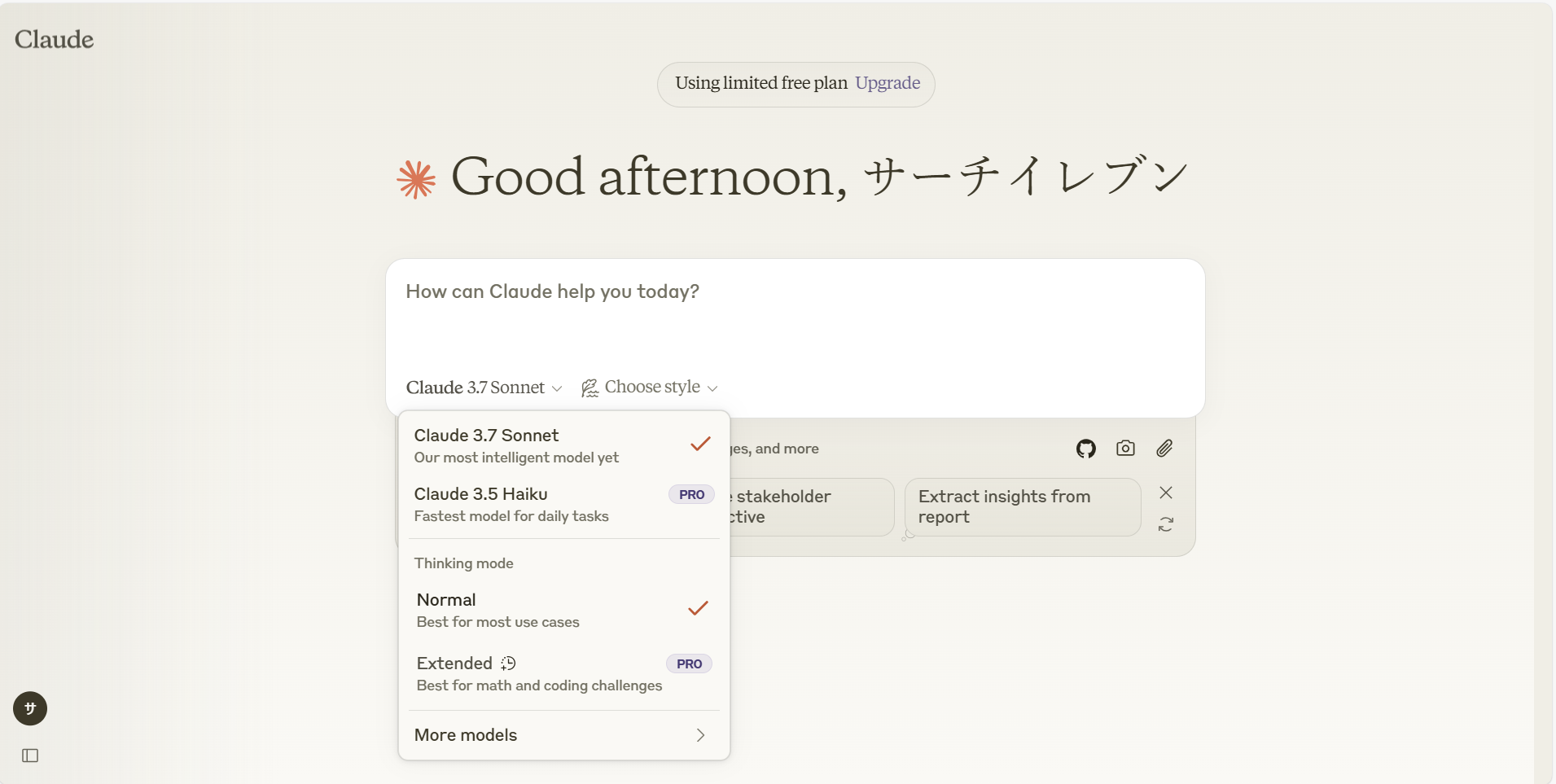This screenshot has width=1556, height=784.
Task: Click the camera screenshot icon
Action: (x=1125, y=448)
